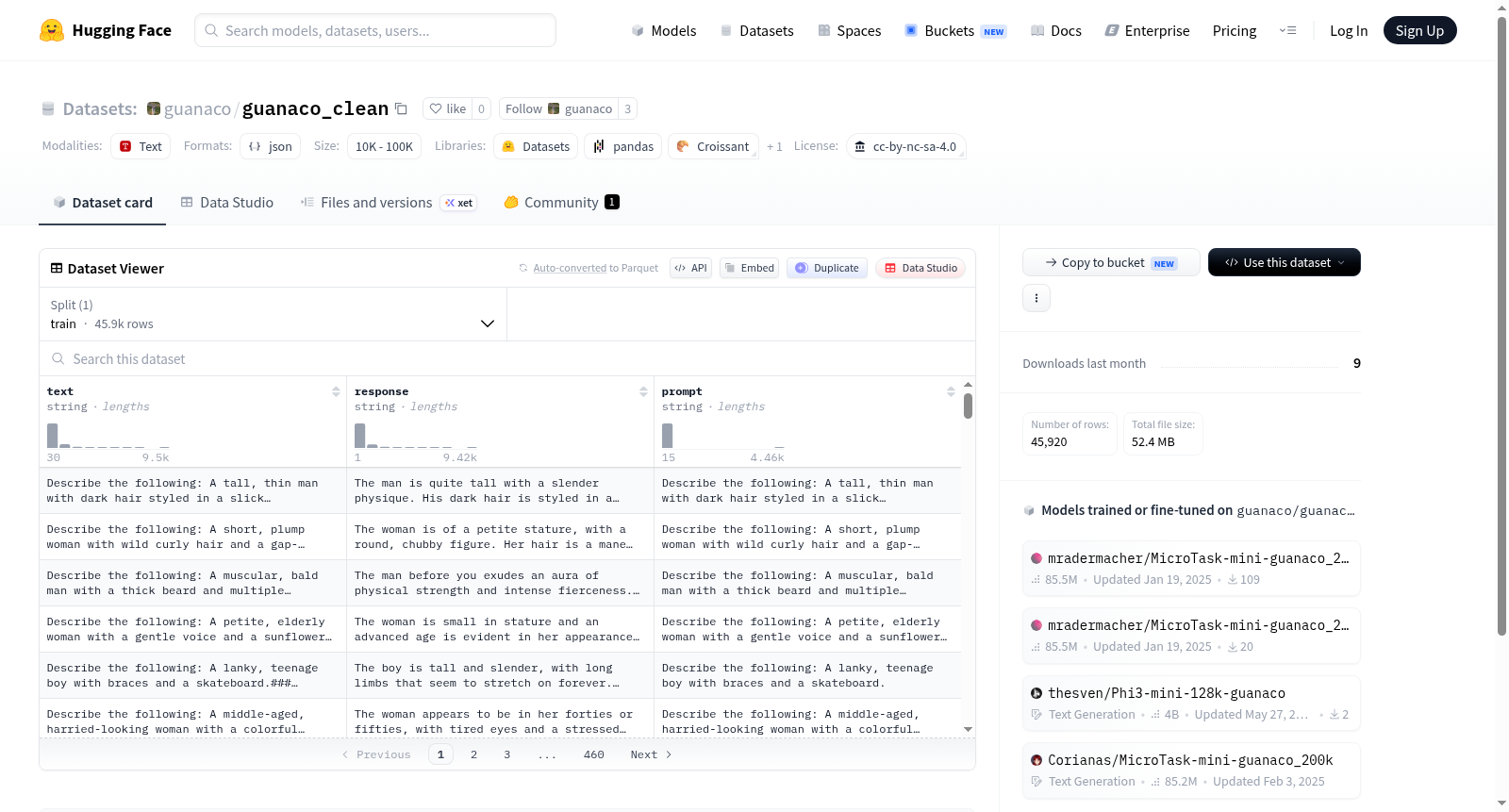Viewport: 1509px width, 812px height.
Task: Click the Text modality tag
Action: (x=141, y=146)
